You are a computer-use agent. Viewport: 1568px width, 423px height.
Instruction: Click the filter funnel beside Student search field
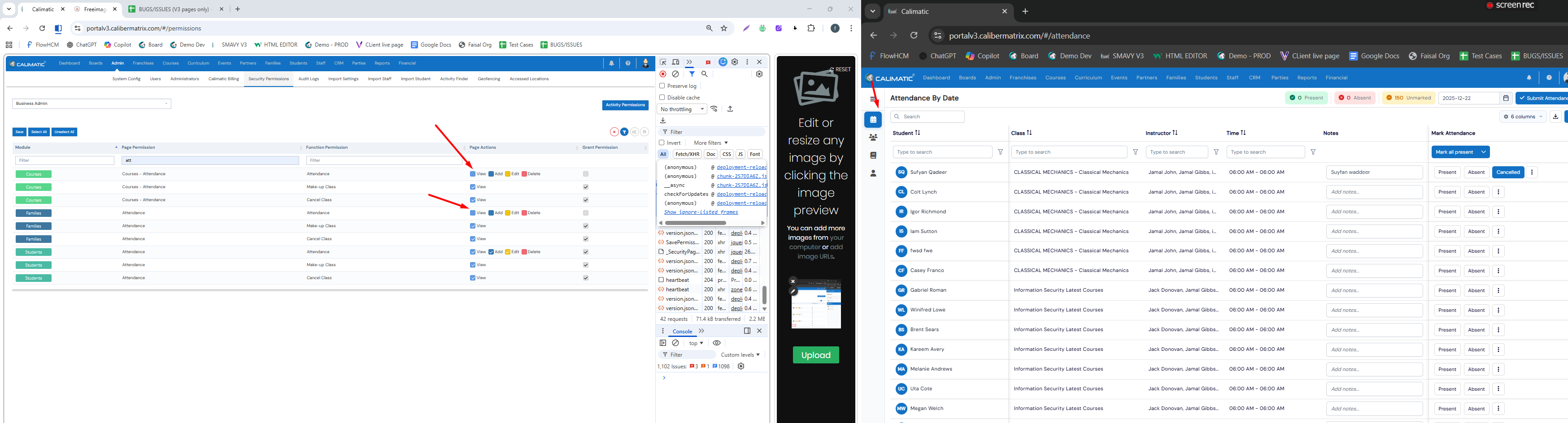[x=1001, y=152]
